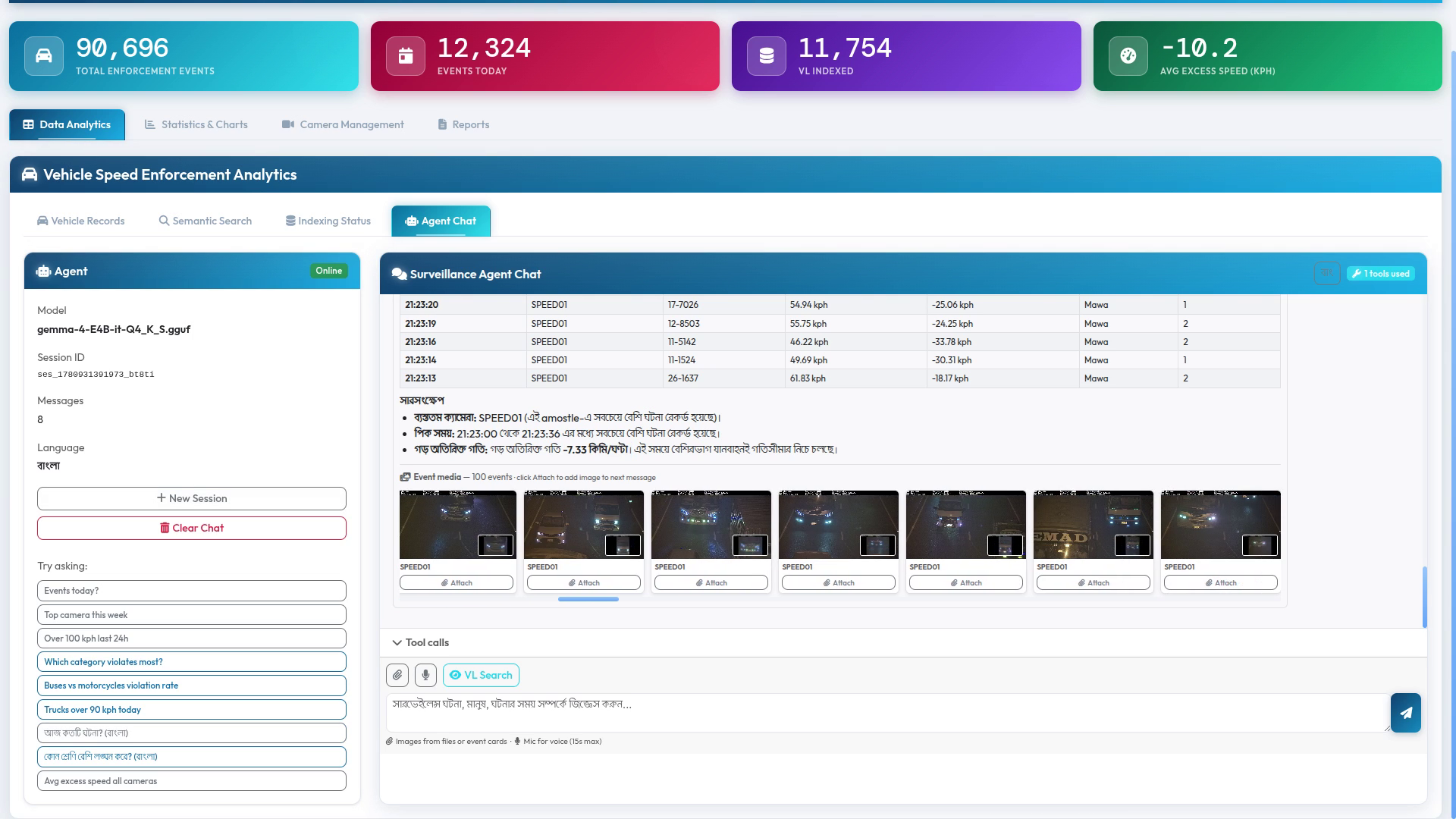Click the Avg Excess Speed value -10.2

(x=1199, y=48)
